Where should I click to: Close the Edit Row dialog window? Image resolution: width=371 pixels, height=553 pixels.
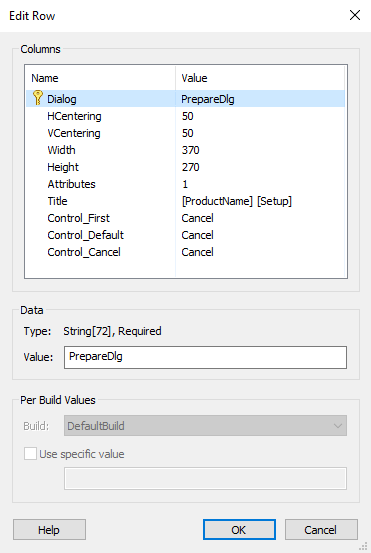click(x=355, y=15)
